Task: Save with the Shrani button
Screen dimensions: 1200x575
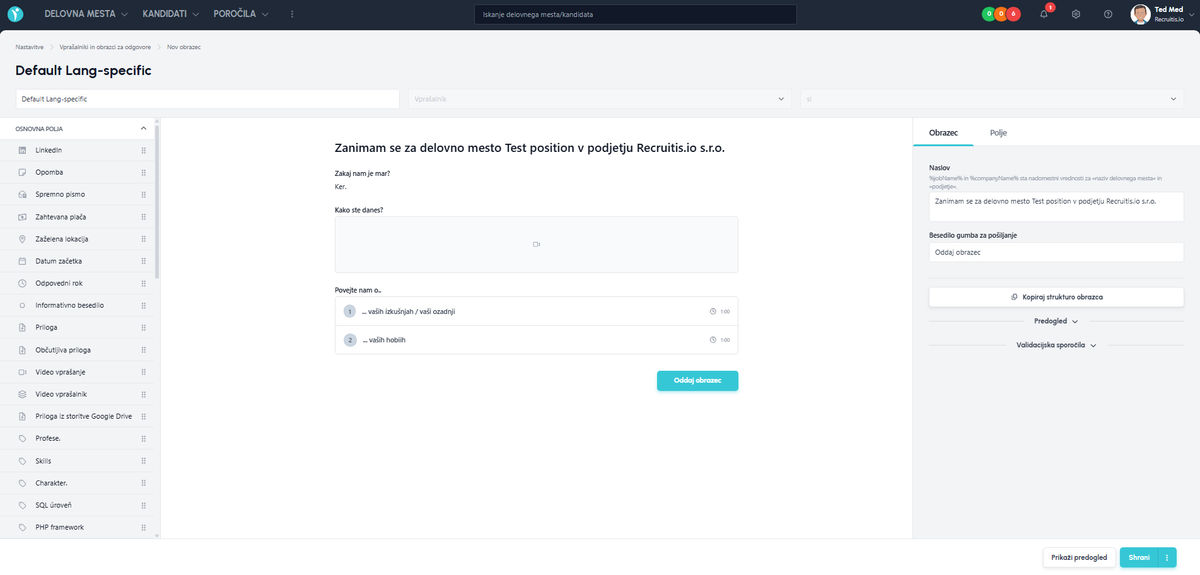Action: [x=1139, y=557]
